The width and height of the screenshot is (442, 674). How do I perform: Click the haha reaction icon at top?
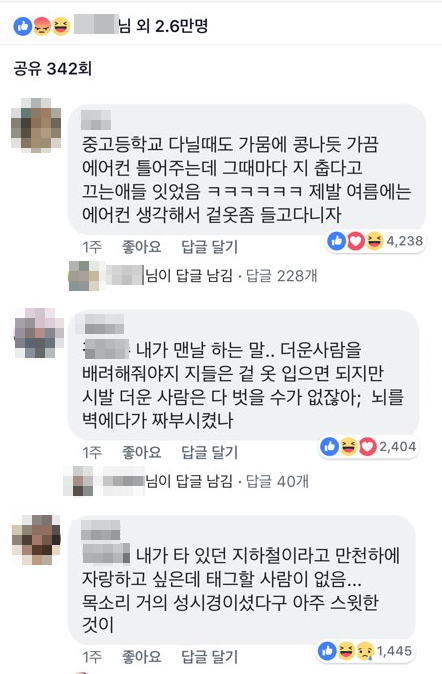point(61,26)
